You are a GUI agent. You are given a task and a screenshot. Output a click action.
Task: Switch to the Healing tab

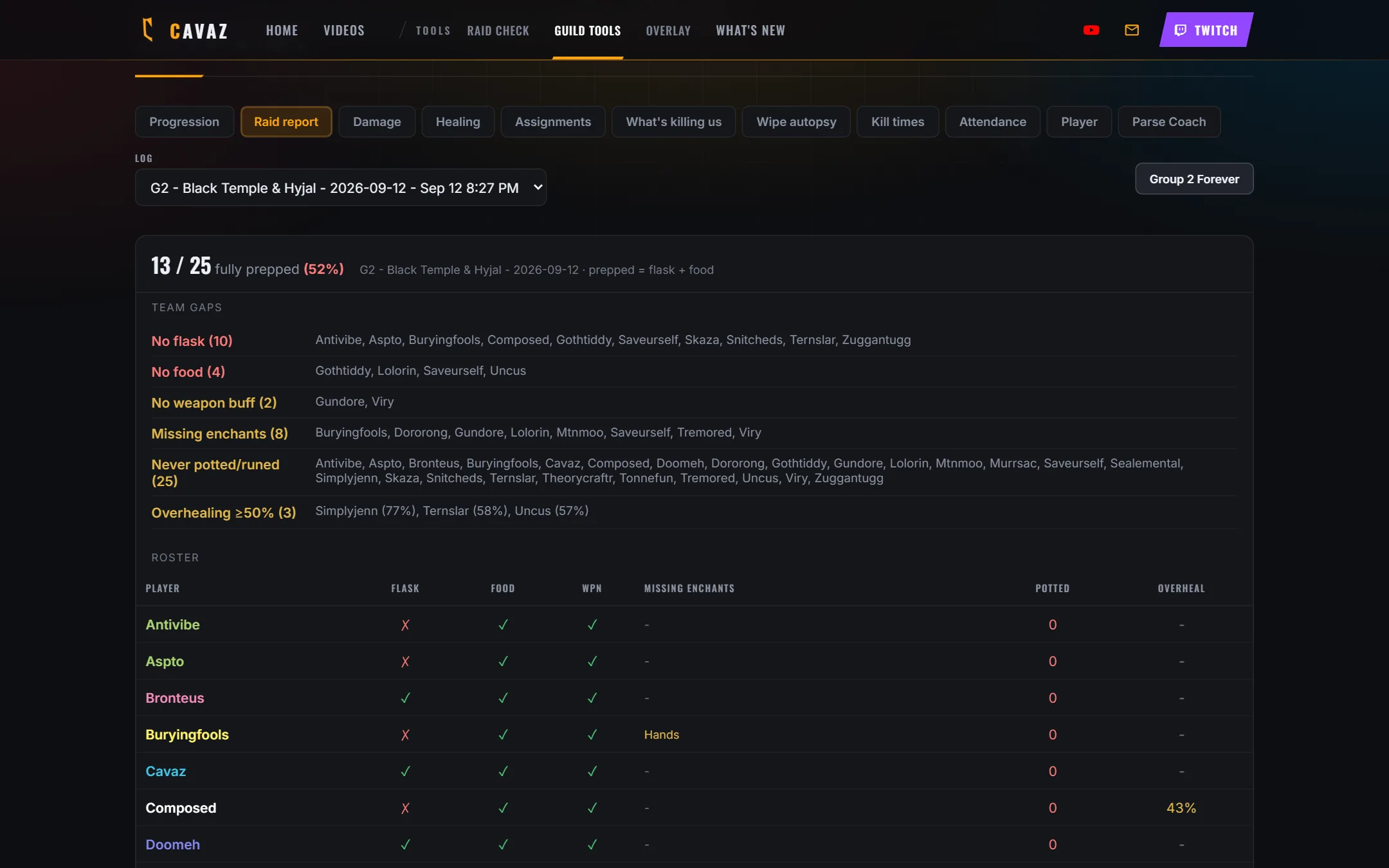click(x=458, y=122)
